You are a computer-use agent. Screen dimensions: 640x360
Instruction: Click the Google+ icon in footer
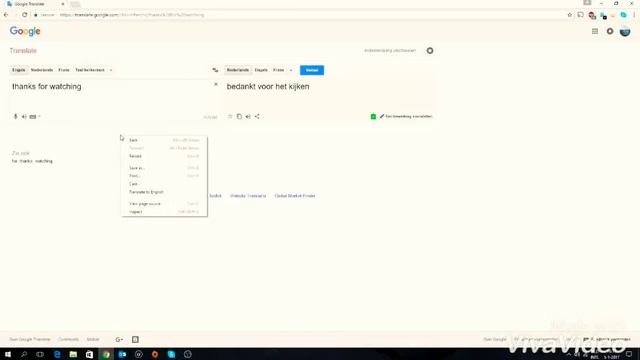click(x=119, y=340)
